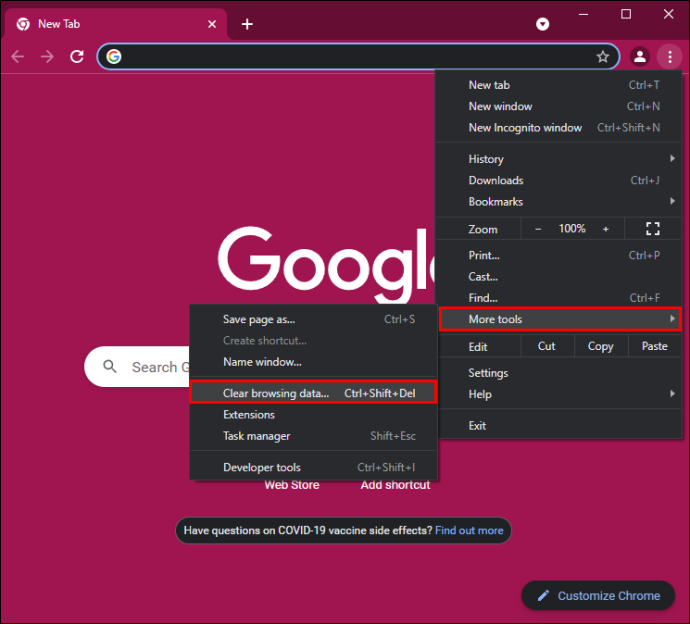Open Settings from the menu

point(559,373)
